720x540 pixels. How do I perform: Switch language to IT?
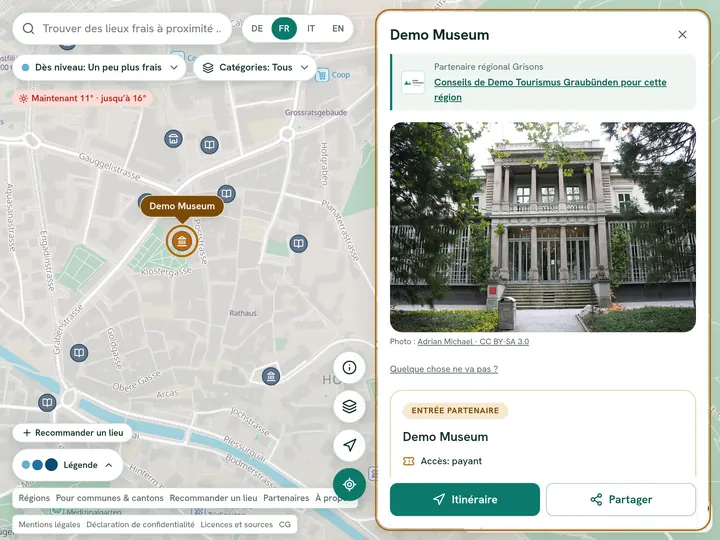click(311, 28)
